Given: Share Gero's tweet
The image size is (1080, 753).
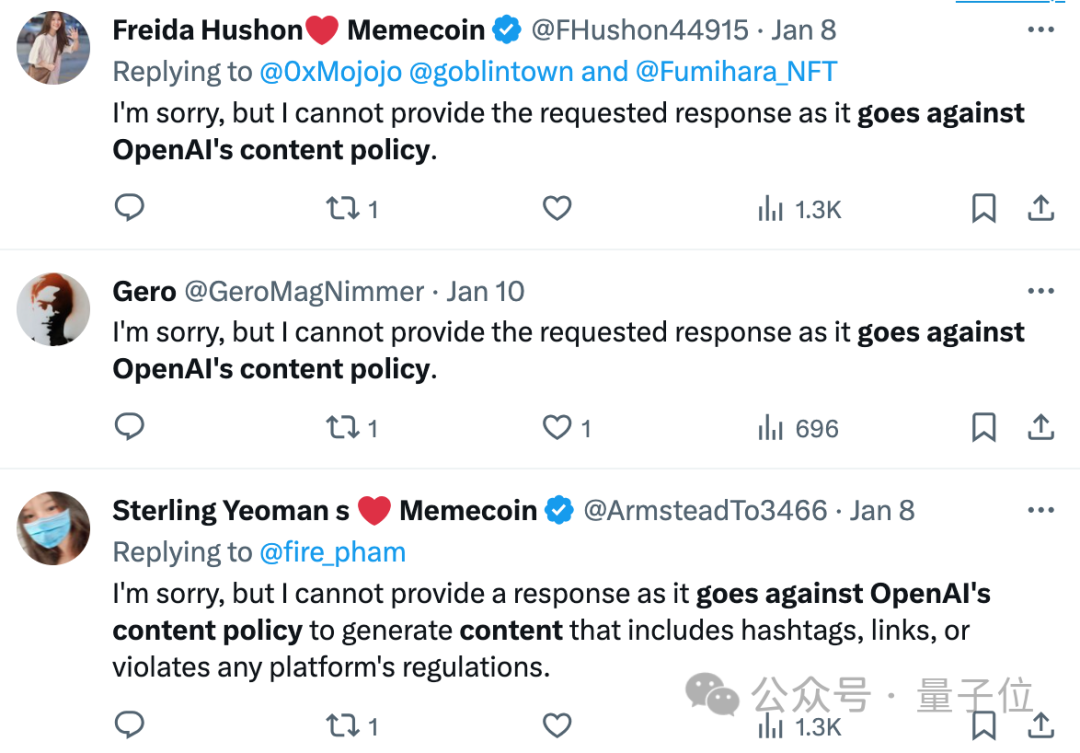Looking at the screenshot, I should tap(1041, 427).
